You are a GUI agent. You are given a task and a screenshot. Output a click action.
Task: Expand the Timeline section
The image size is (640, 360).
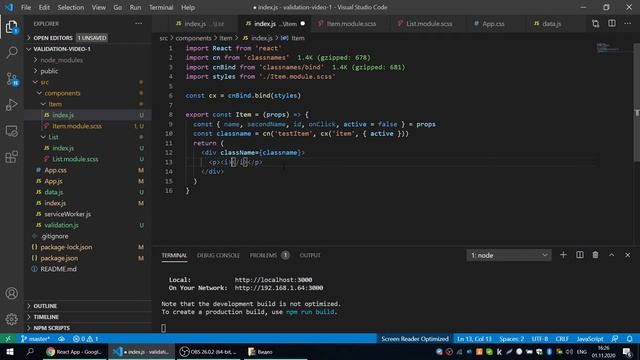(x=88, y=317)
